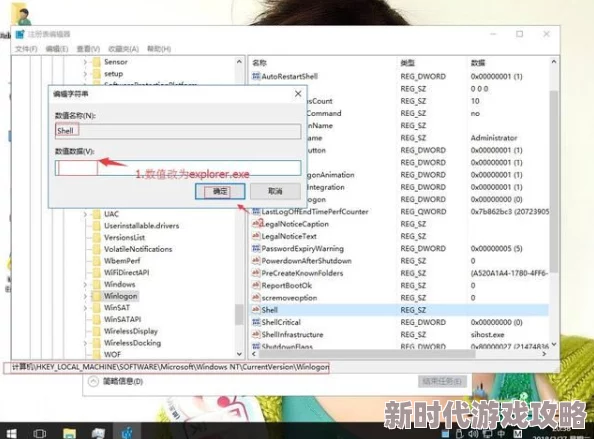Open the 查看(V) menu
The height and width of the screenshot is (439, 594).
88,49
